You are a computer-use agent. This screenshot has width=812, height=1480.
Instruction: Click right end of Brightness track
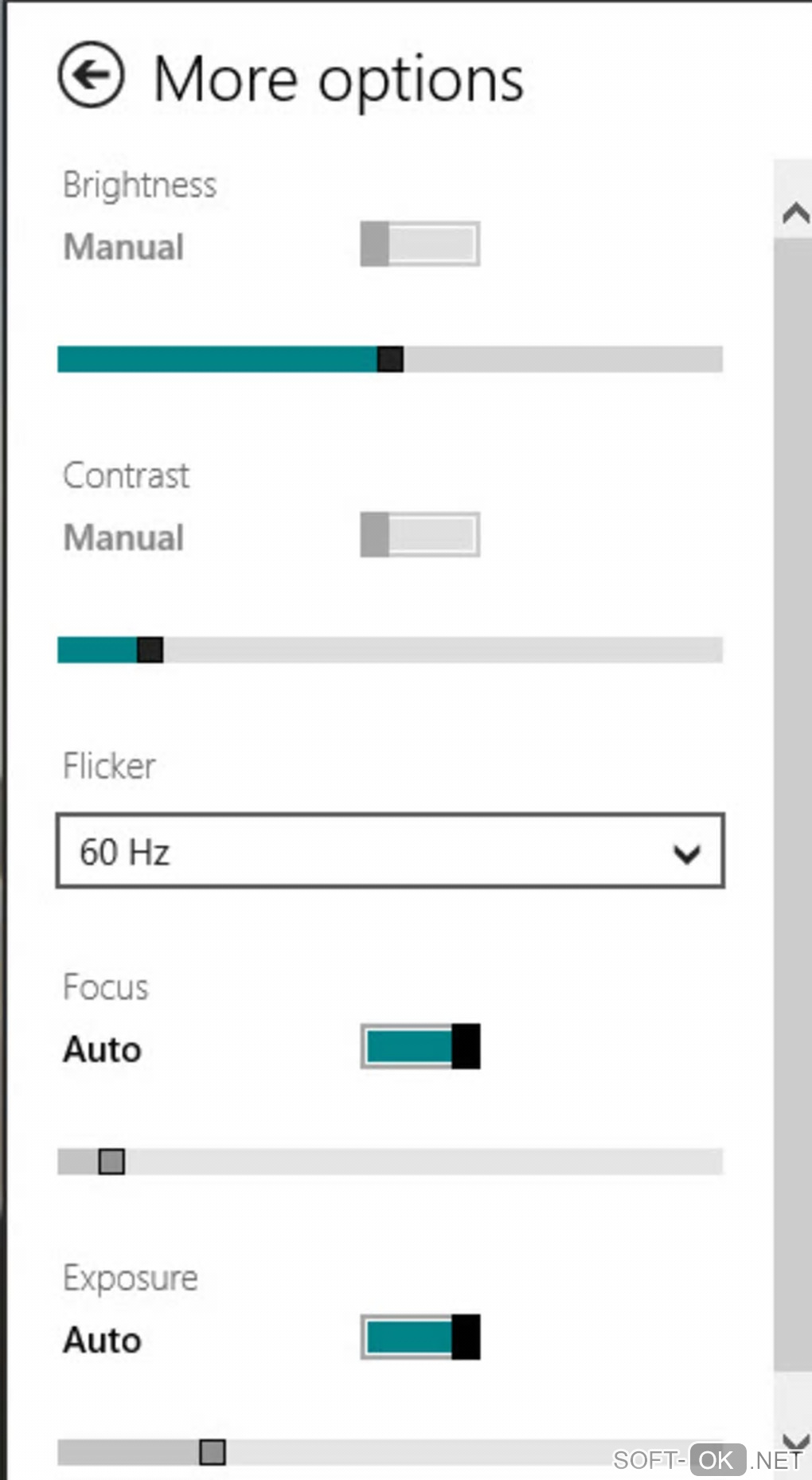(x=714, y=359)
